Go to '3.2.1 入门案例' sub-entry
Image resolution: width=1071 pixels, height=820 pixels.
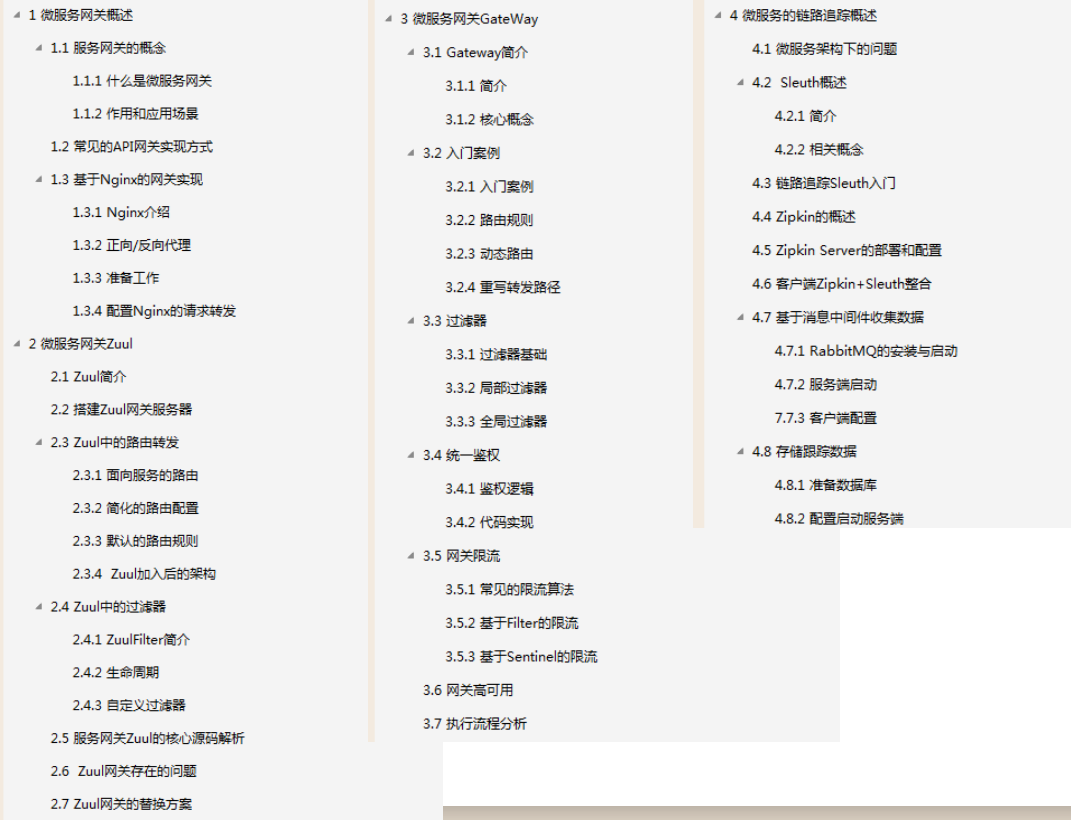coord(489,186)
